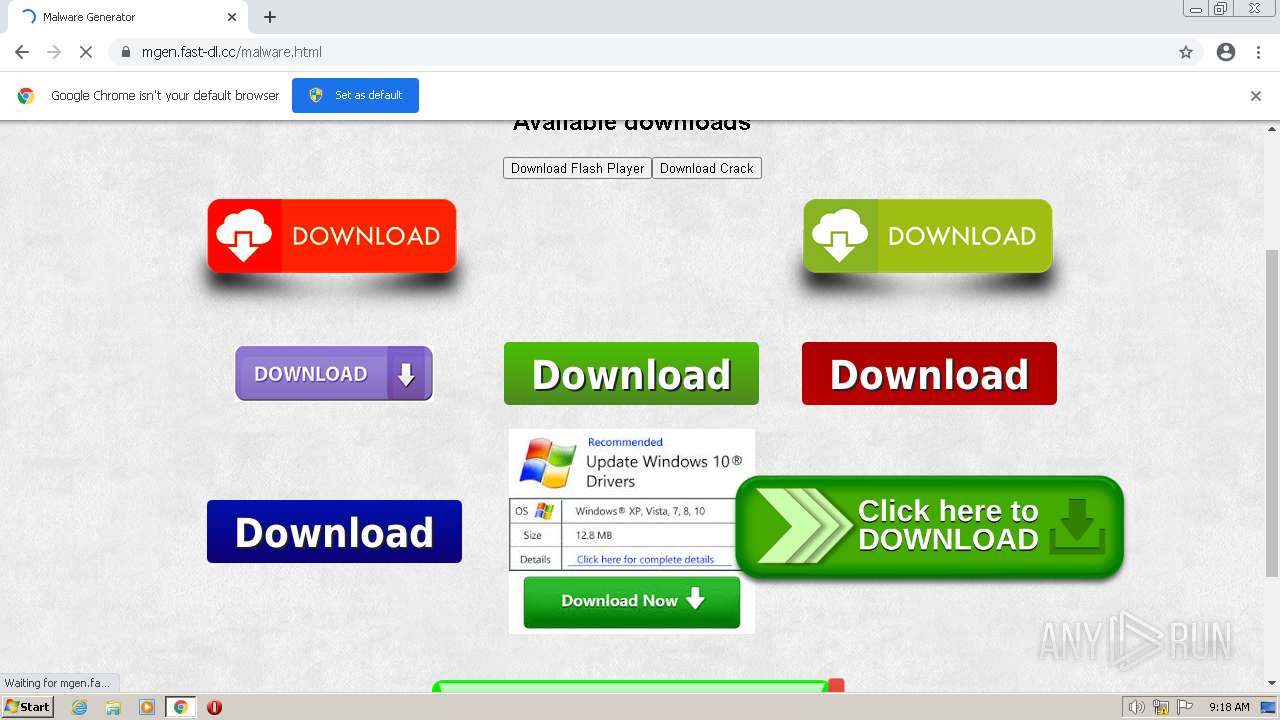
Task: Click the olive green cloud DOWNLOAD button
Action: click(x=928, y=236)
